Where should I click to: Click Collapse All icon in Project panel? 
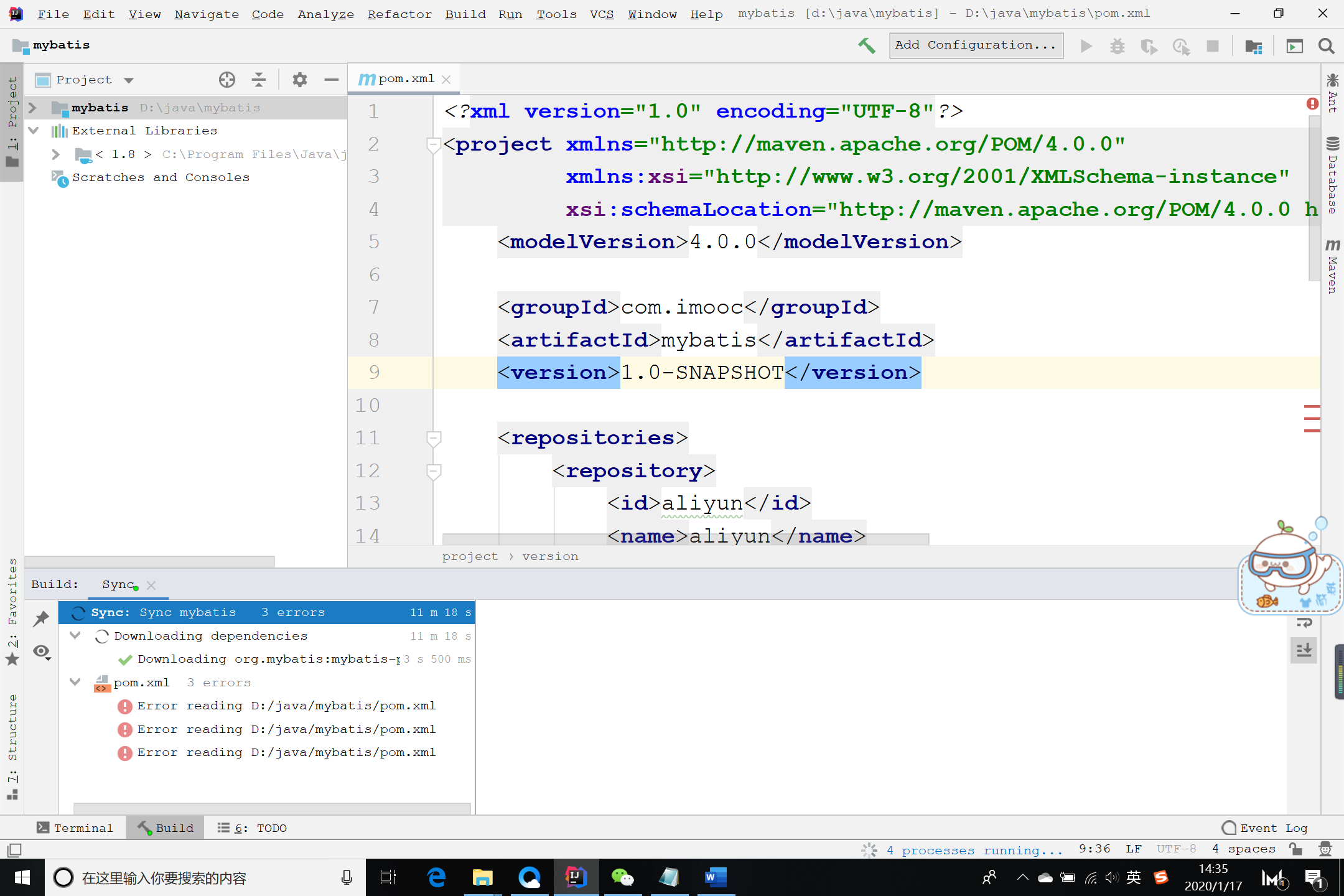259,80
